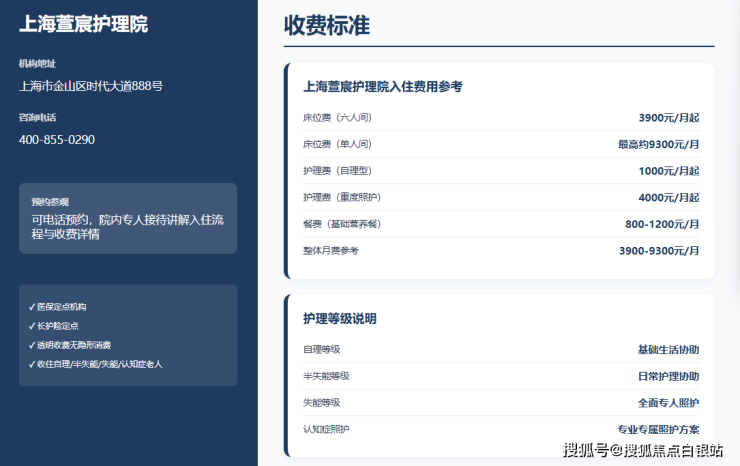Click the 透明收费无隐形消费 item
740x466 pixels.
69,345
